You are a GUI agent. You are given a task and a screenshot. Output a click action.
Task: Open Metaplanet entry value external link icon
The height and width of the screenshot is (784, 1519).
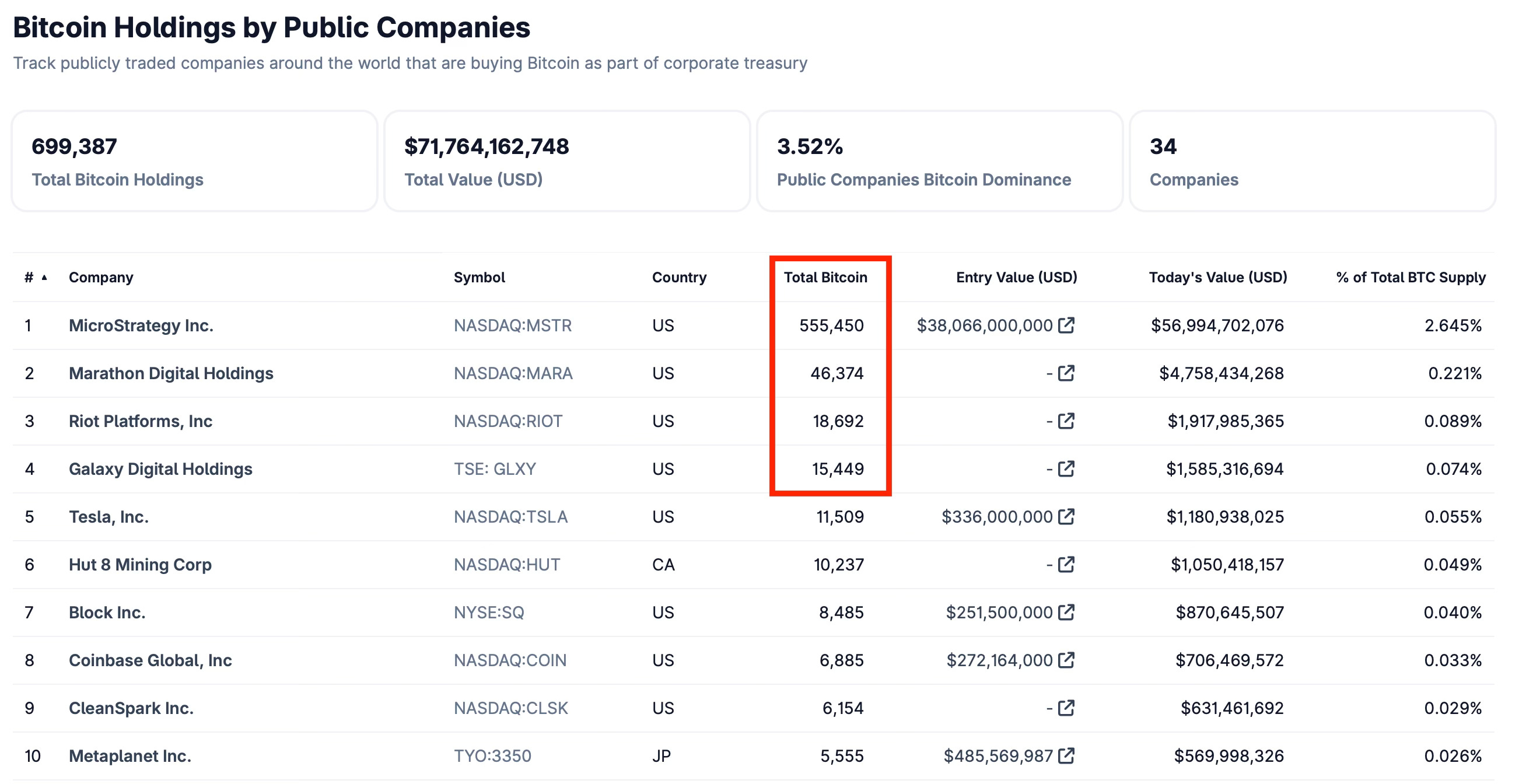click(1066, 755)
